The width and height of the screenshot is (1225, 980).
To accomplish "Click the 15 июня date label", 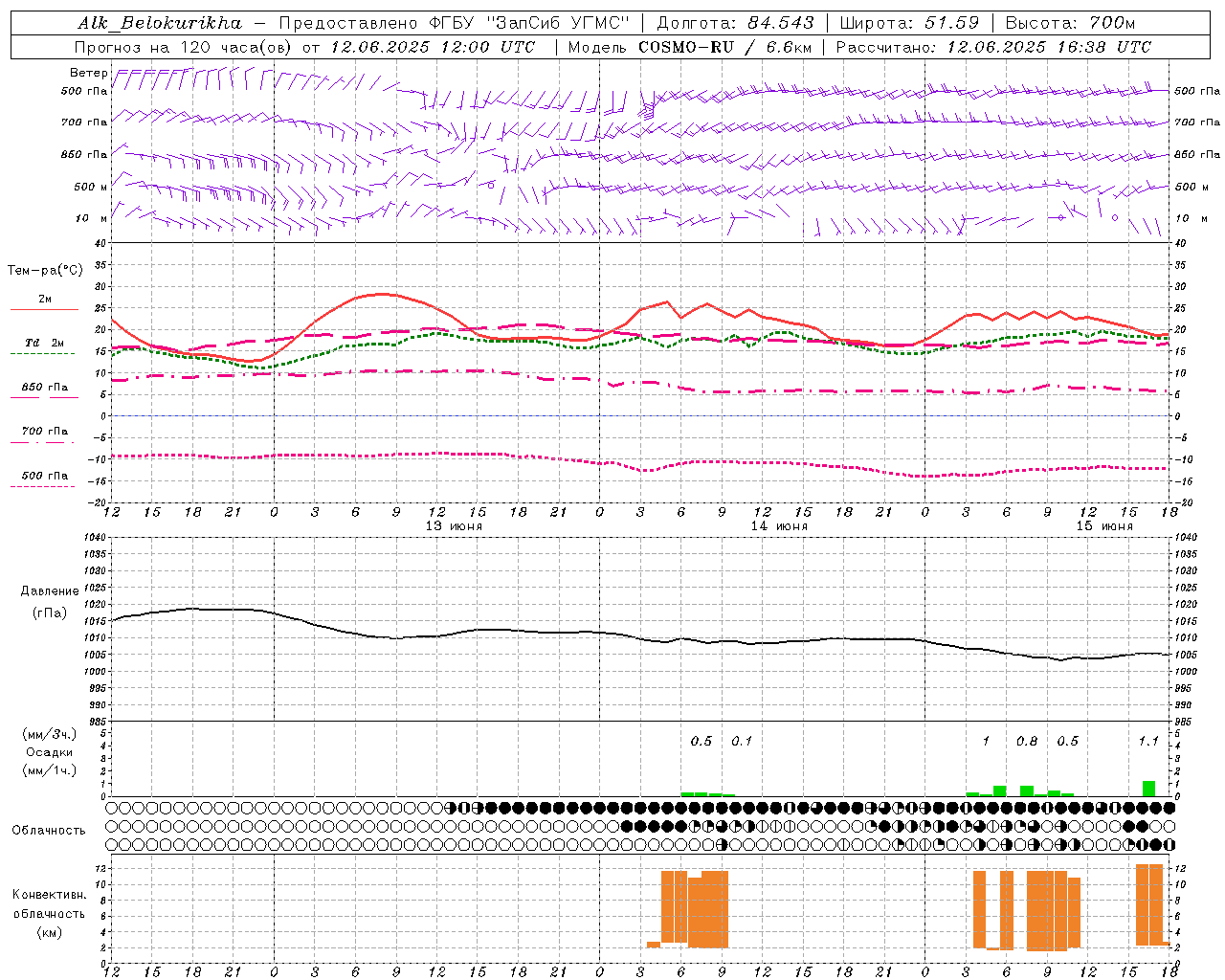I will coord(1104,526).
